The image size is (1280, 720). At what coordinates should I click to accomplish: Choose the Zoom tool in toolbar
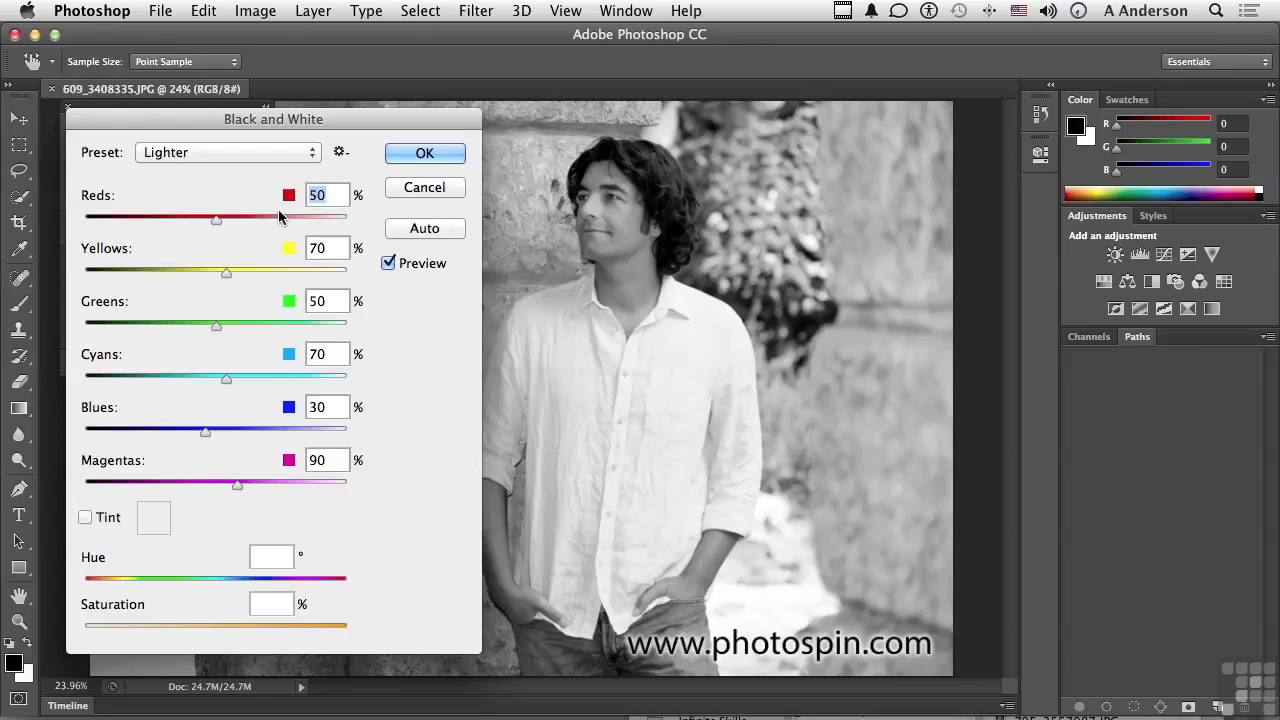click(19, 621)
